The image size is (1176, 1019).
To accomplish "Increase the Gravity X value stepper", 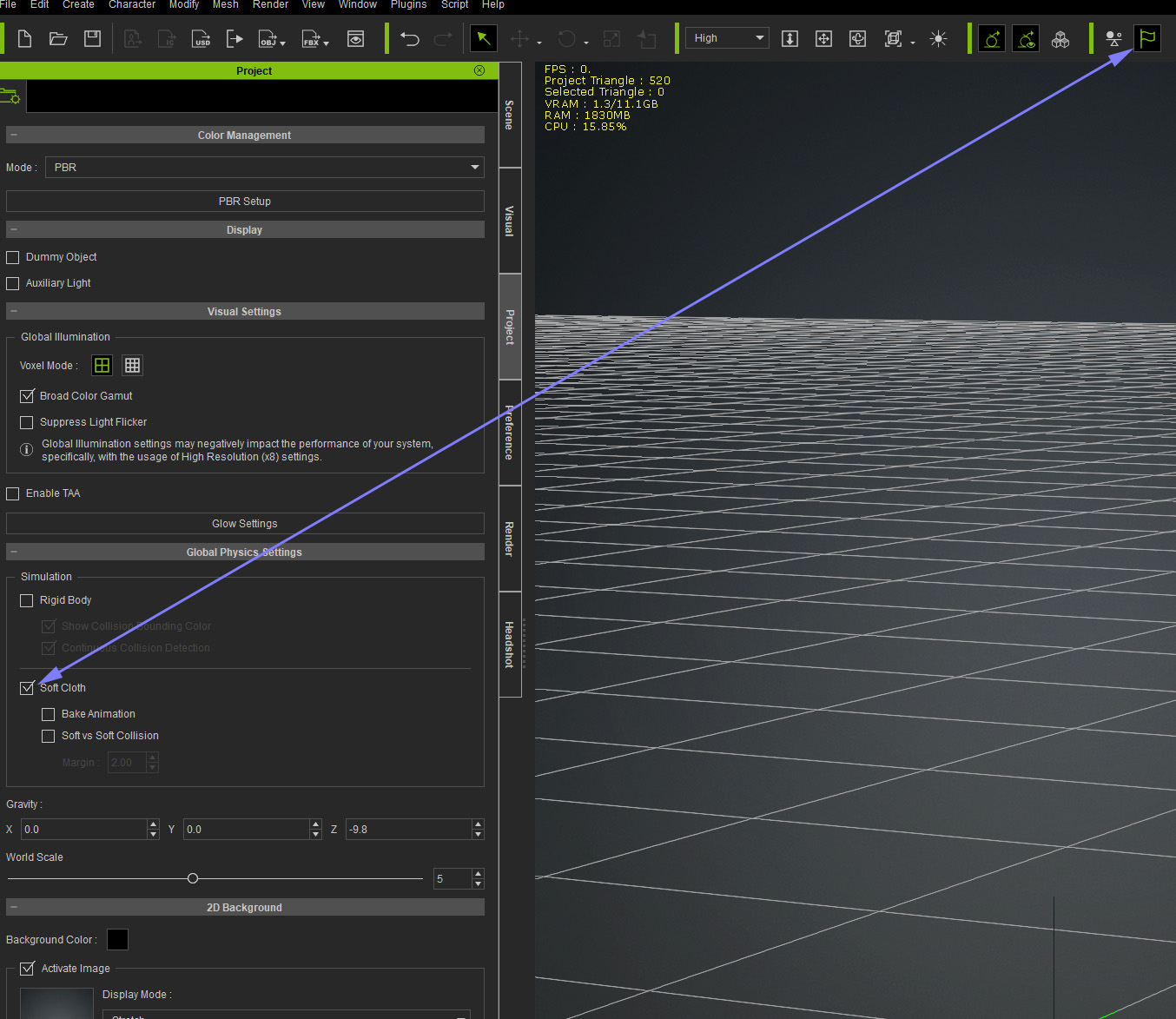I will (x=154, y=824).
